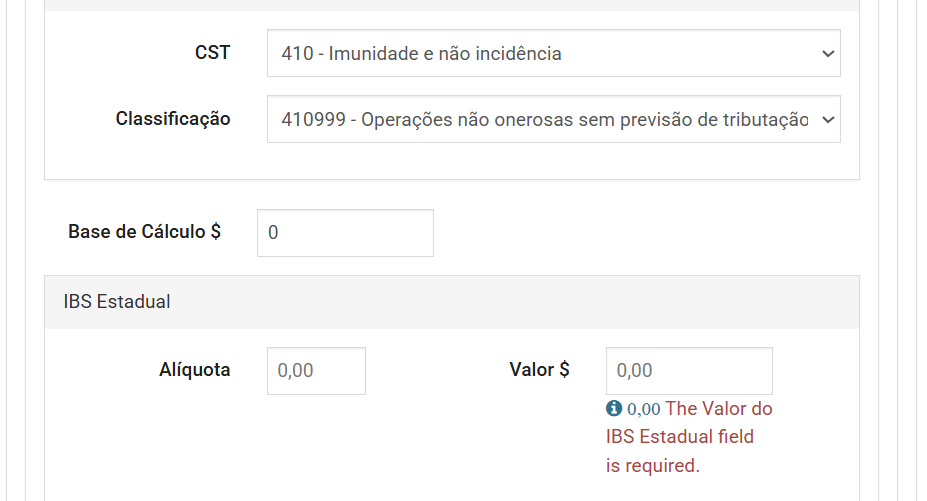This screenshot has height=501, width=927.
Task: Click the info icon below Valor field
Action: point(614,409)
